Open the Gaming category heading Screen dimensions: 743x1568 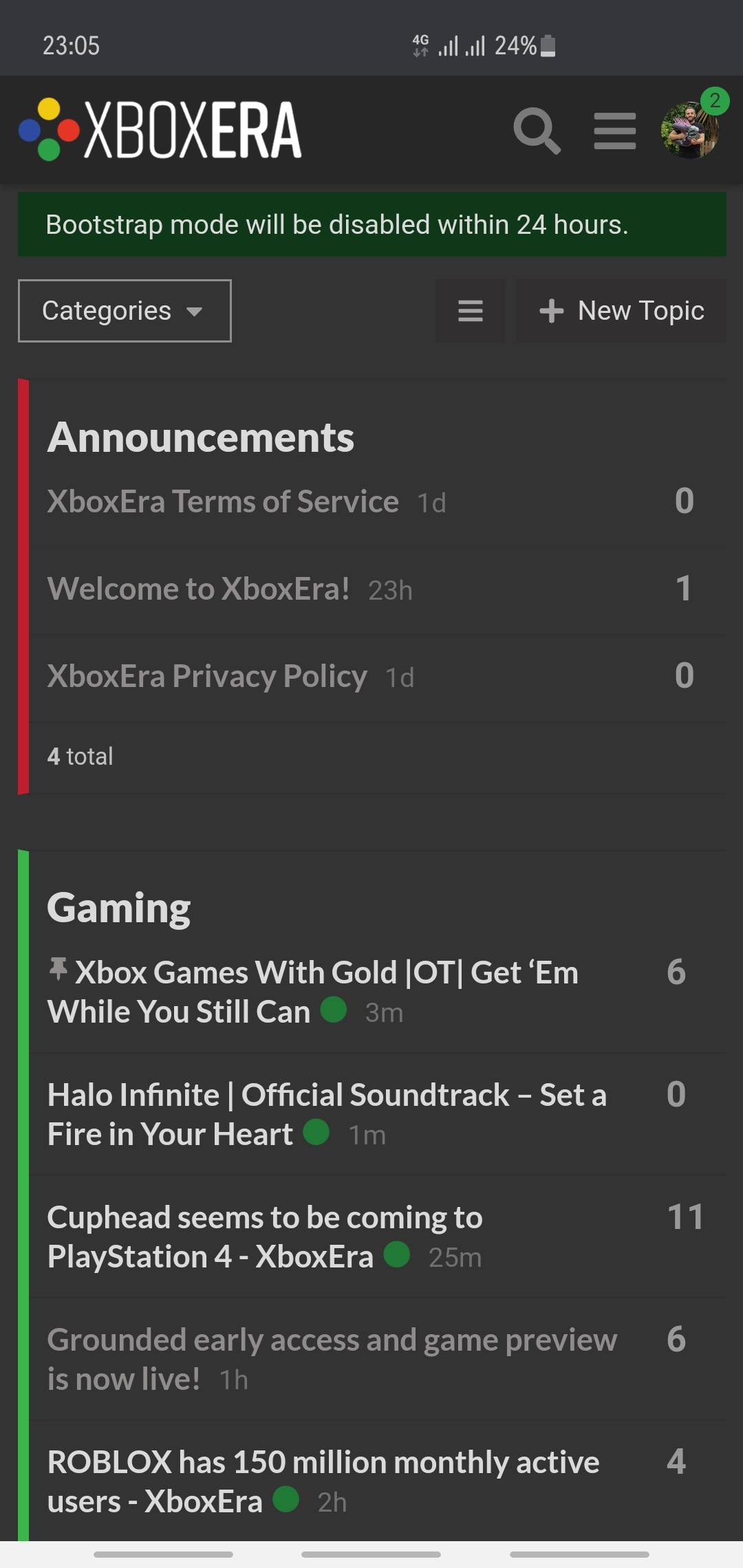click(118, 908)
